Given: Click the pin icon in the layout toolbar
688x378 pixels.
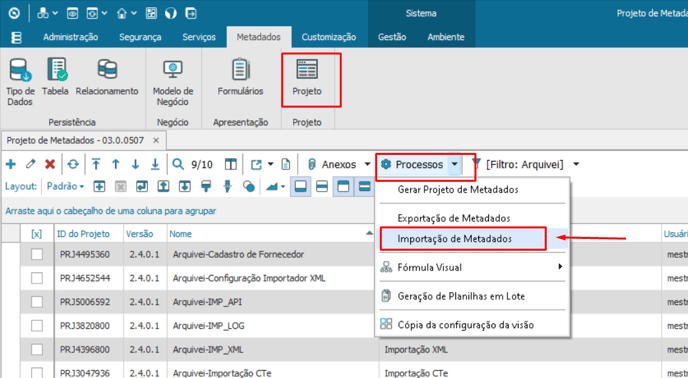Looking at the screenshot, I should click(227, 187).
